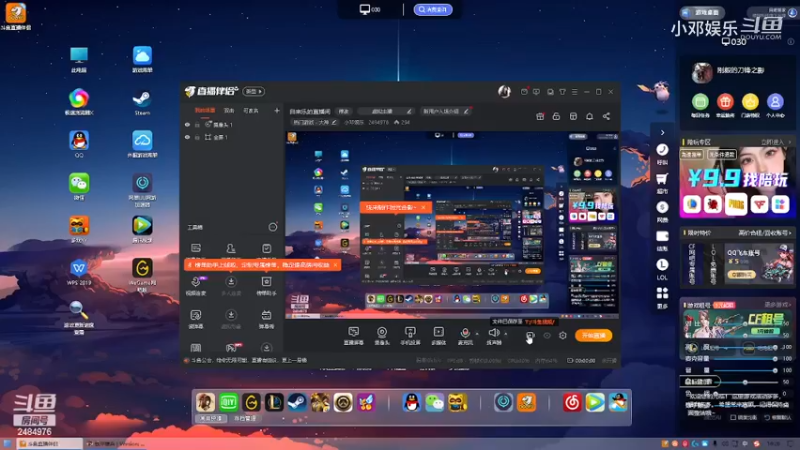Start live streaming with orange button

point(593,335)
